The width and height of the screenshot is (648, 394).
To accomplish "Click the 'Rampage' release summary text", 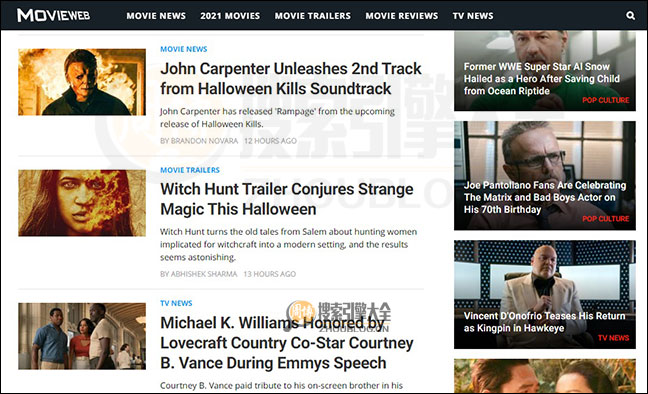I will pos(277,118).
